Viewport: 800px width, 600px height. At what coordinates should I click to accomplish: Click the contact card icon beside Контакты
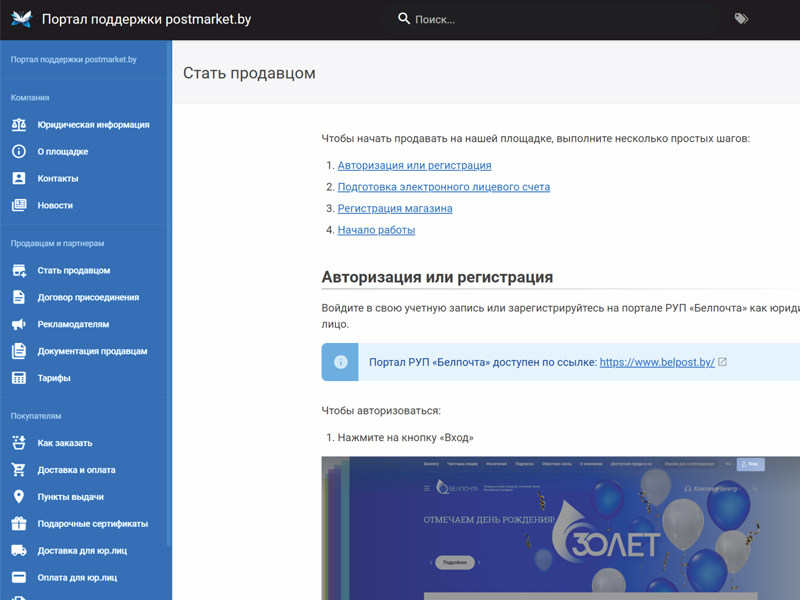coord(18,179)
